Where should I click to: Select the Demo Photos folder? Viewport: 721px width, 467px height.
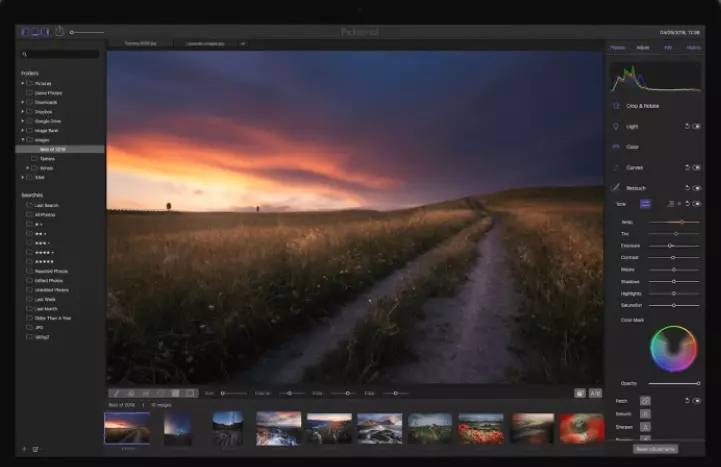click(x=48, y=93)
